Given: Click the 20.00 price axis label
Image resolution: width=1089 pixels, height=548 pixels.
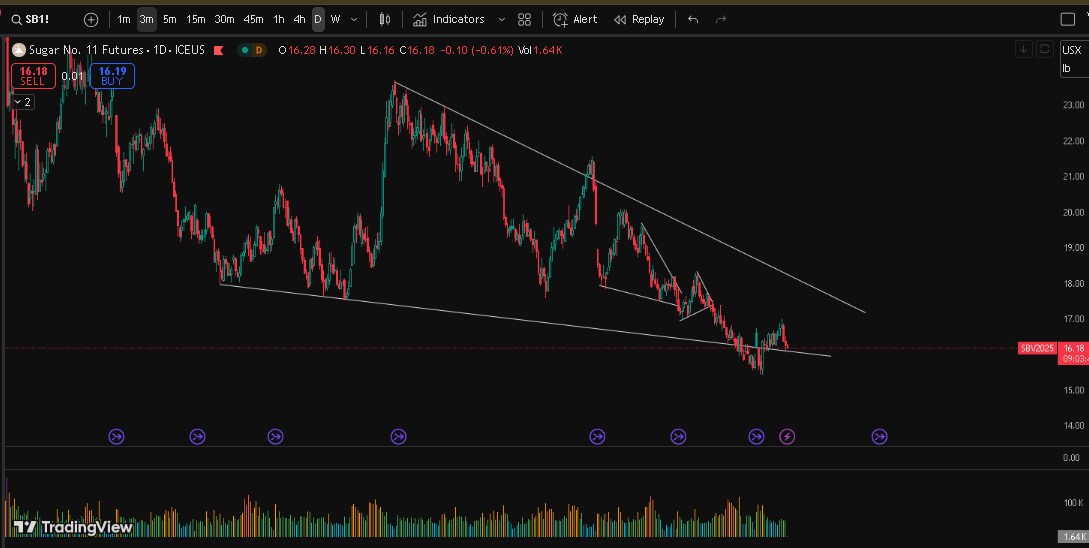Looking at the screenshot, I should click(1073, 212).
